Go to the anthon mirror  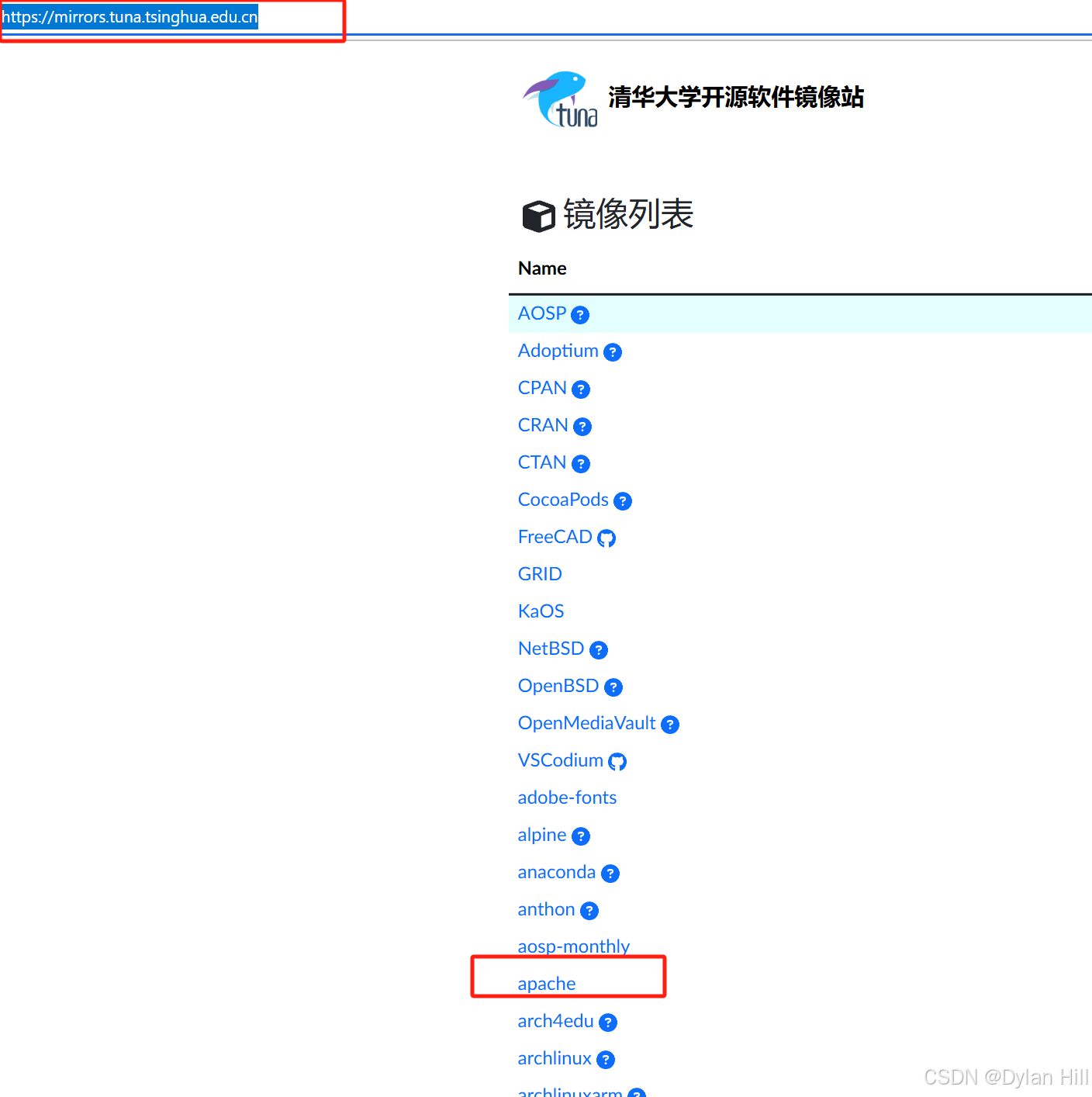pyautogui.click(x=547, y=909)
